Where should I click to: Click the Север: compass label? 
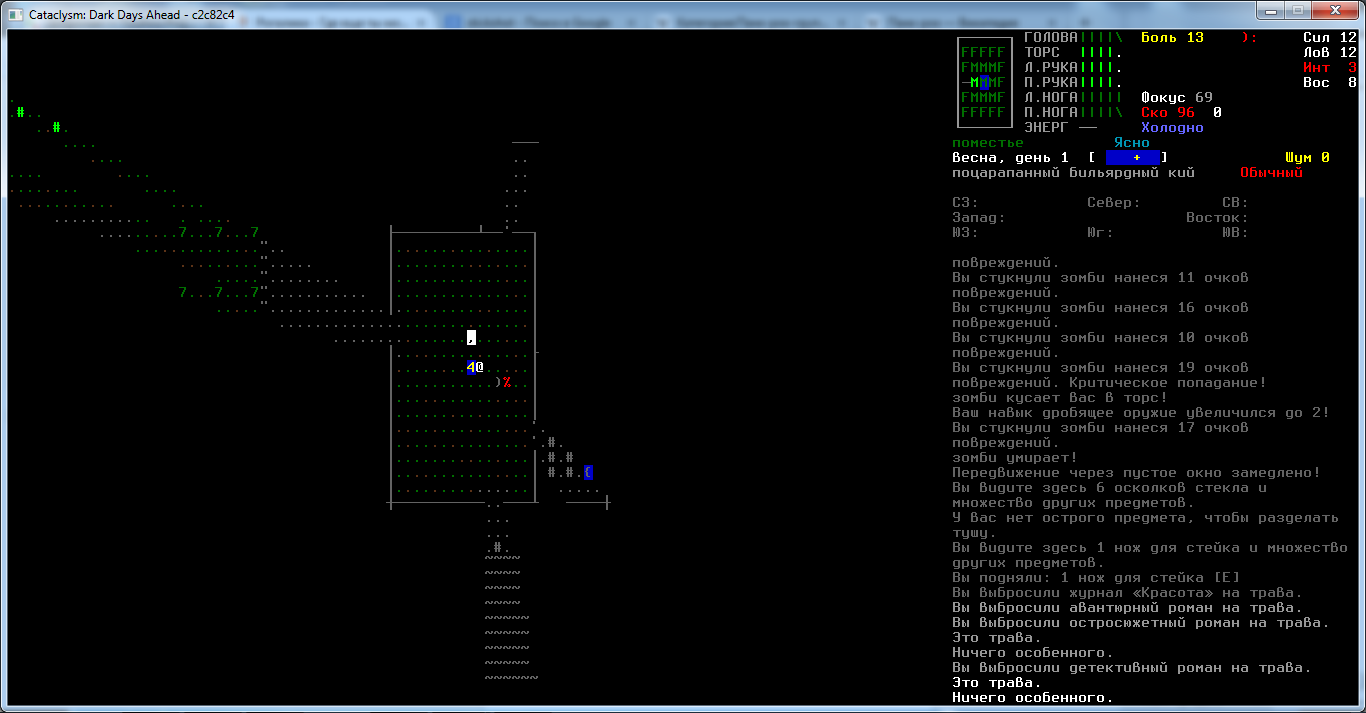point(1114,202)
